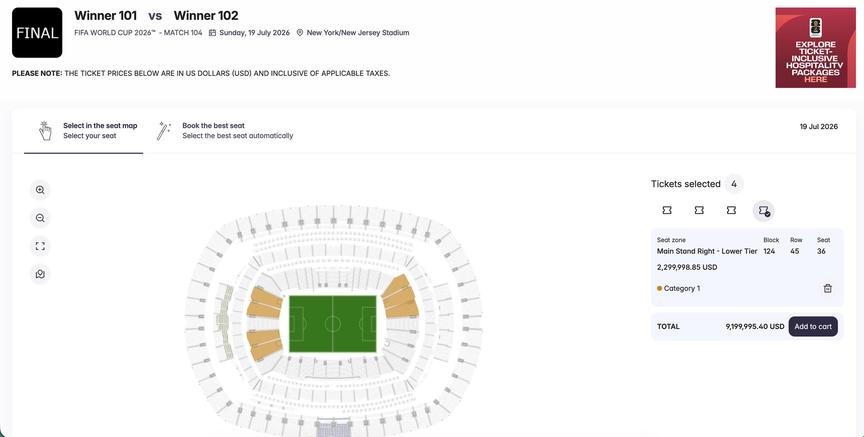
Task: Open the hospitality packages banner
Action: coord(815,47)
